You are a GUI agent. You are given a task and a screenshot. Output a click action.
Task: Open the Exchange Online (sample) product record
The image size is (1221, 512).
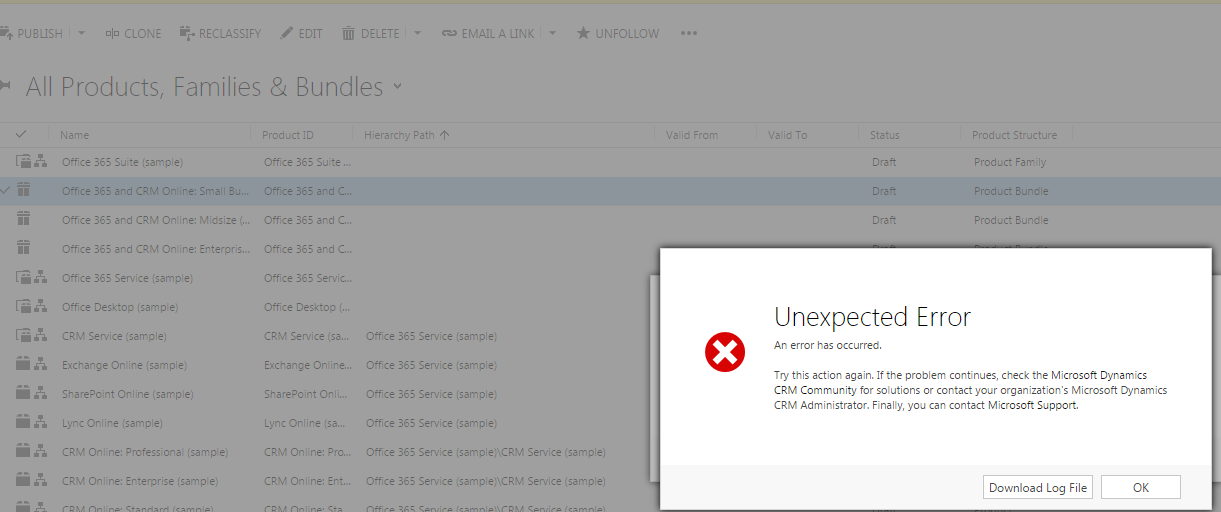pos(124,365)
